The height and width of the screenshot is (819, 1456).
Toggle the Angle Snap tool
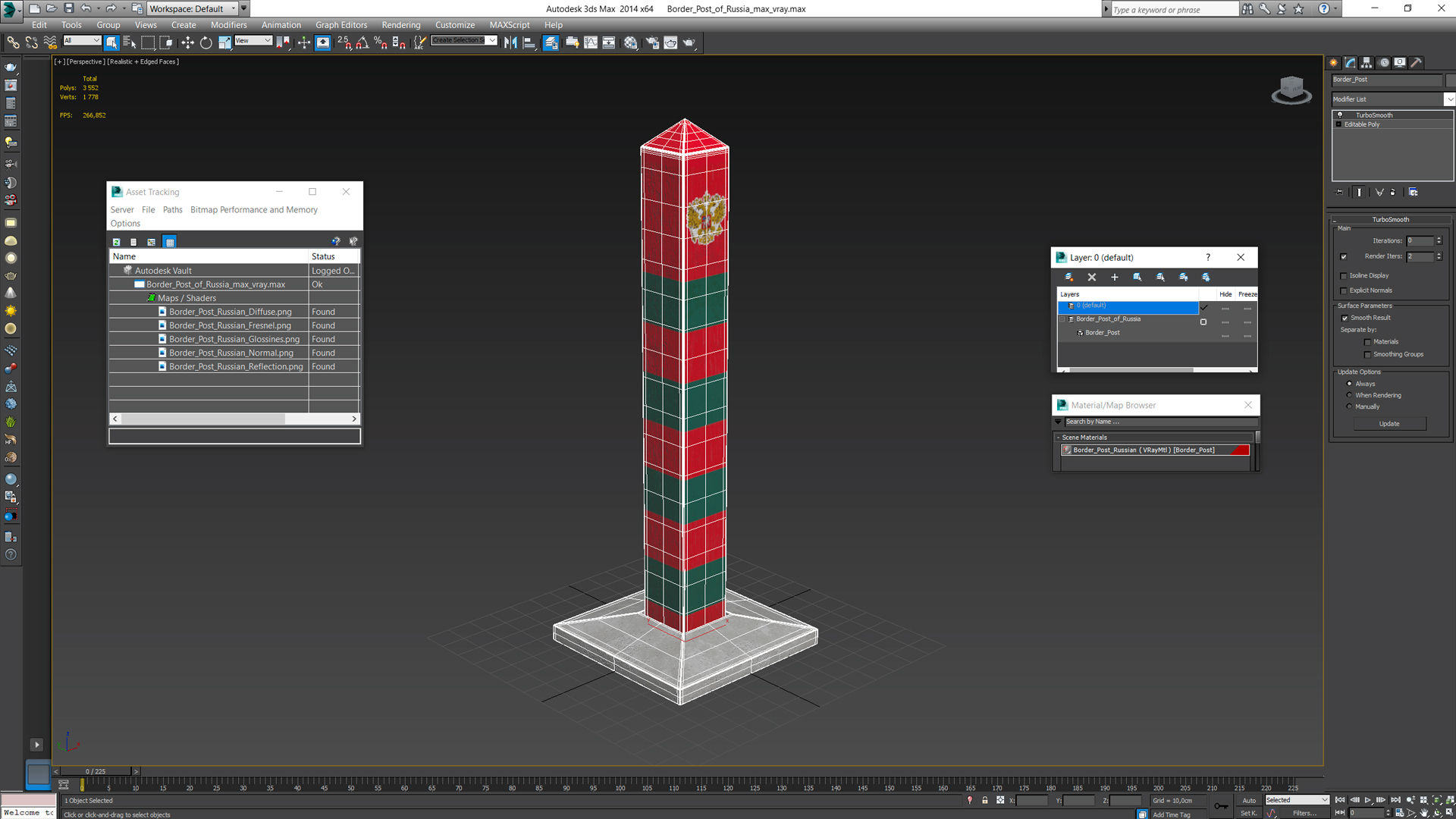pyautogui.click(x=362, y=42)
